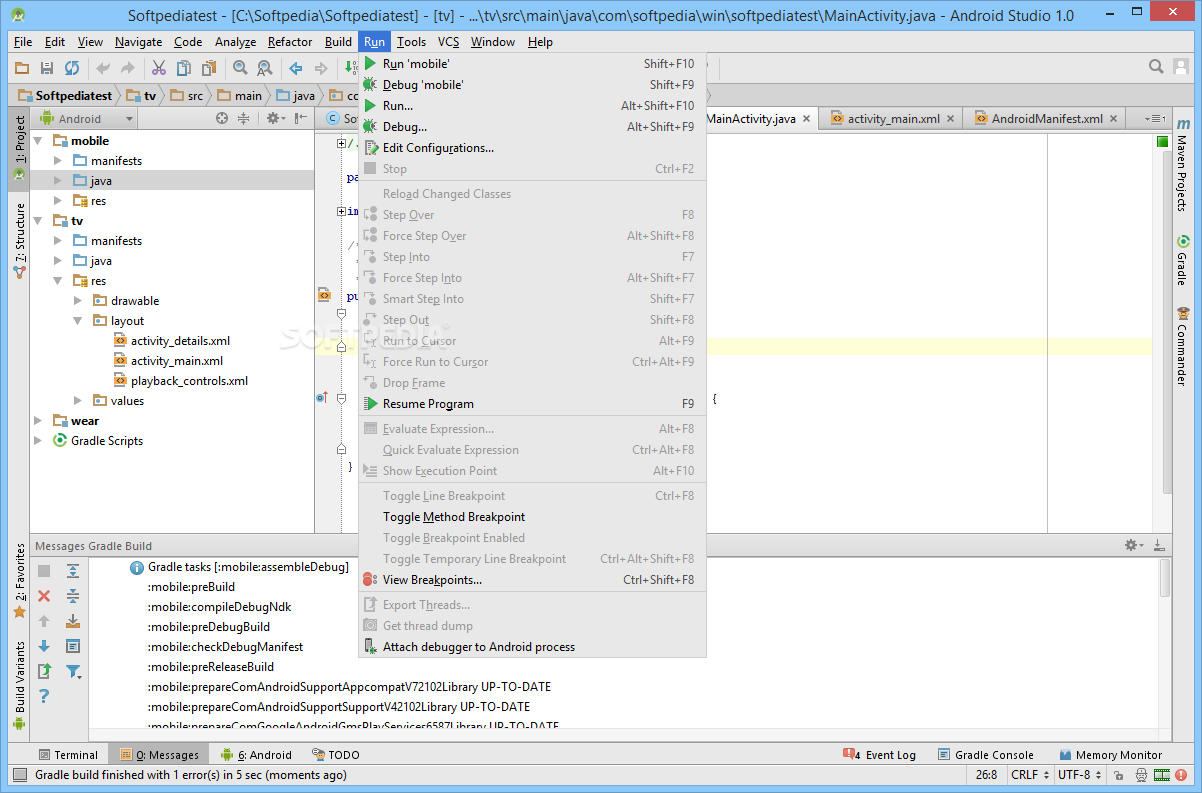This screenshot has width=1202, height=793.
Task: Click the :mobile:preBuild message line
Action: [191, 587]
